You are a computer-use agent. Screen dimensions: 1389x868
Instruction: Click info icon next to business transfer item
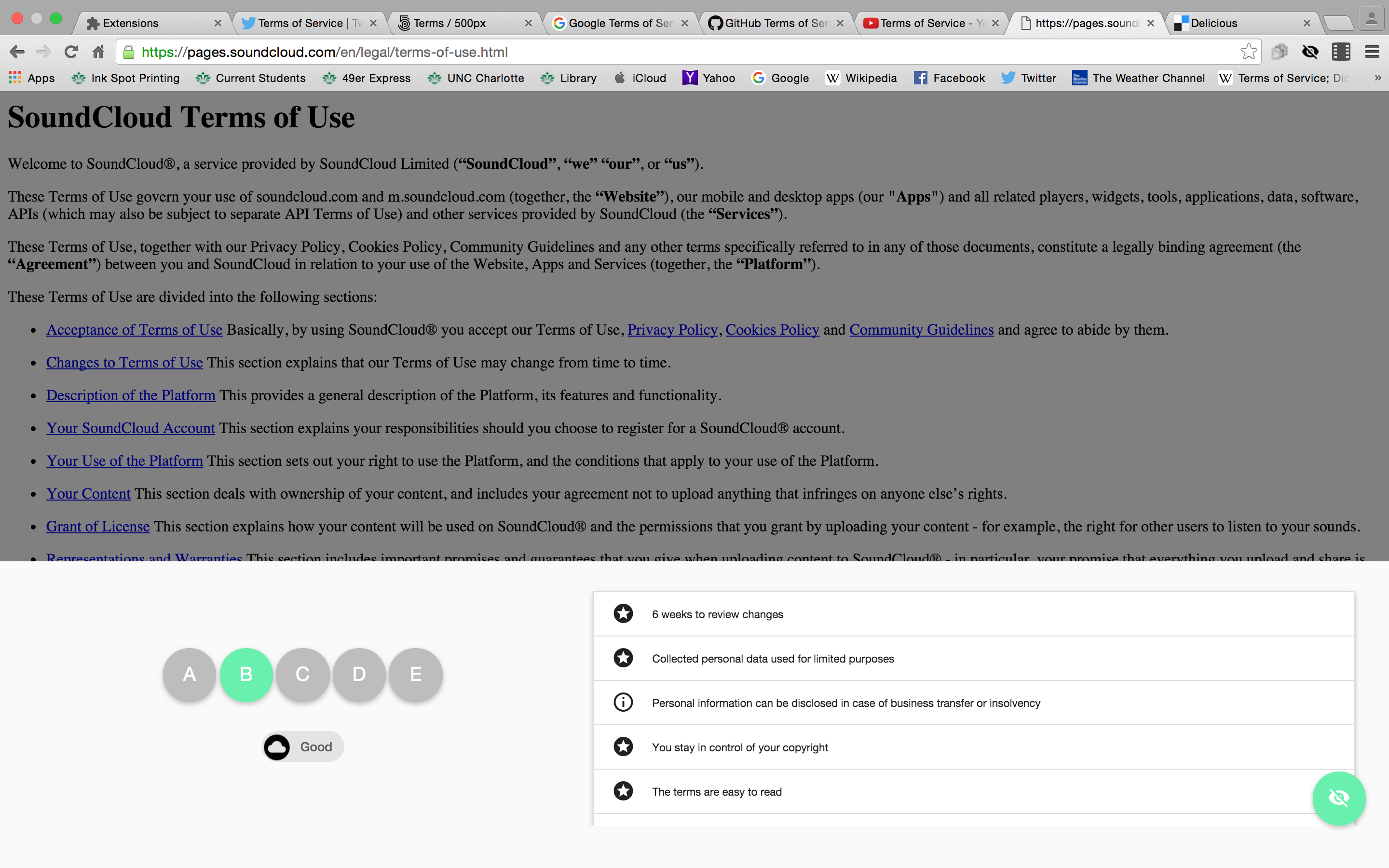(623, 703)
